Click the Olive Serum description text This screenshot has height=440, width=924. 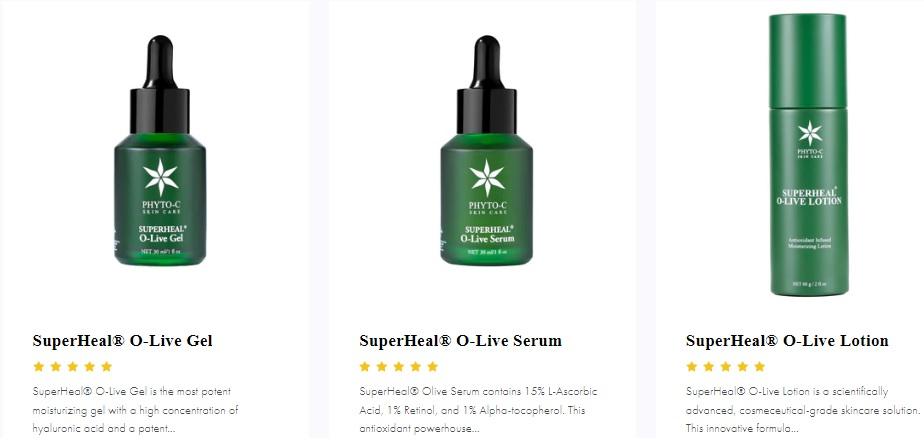coord(478,410)
